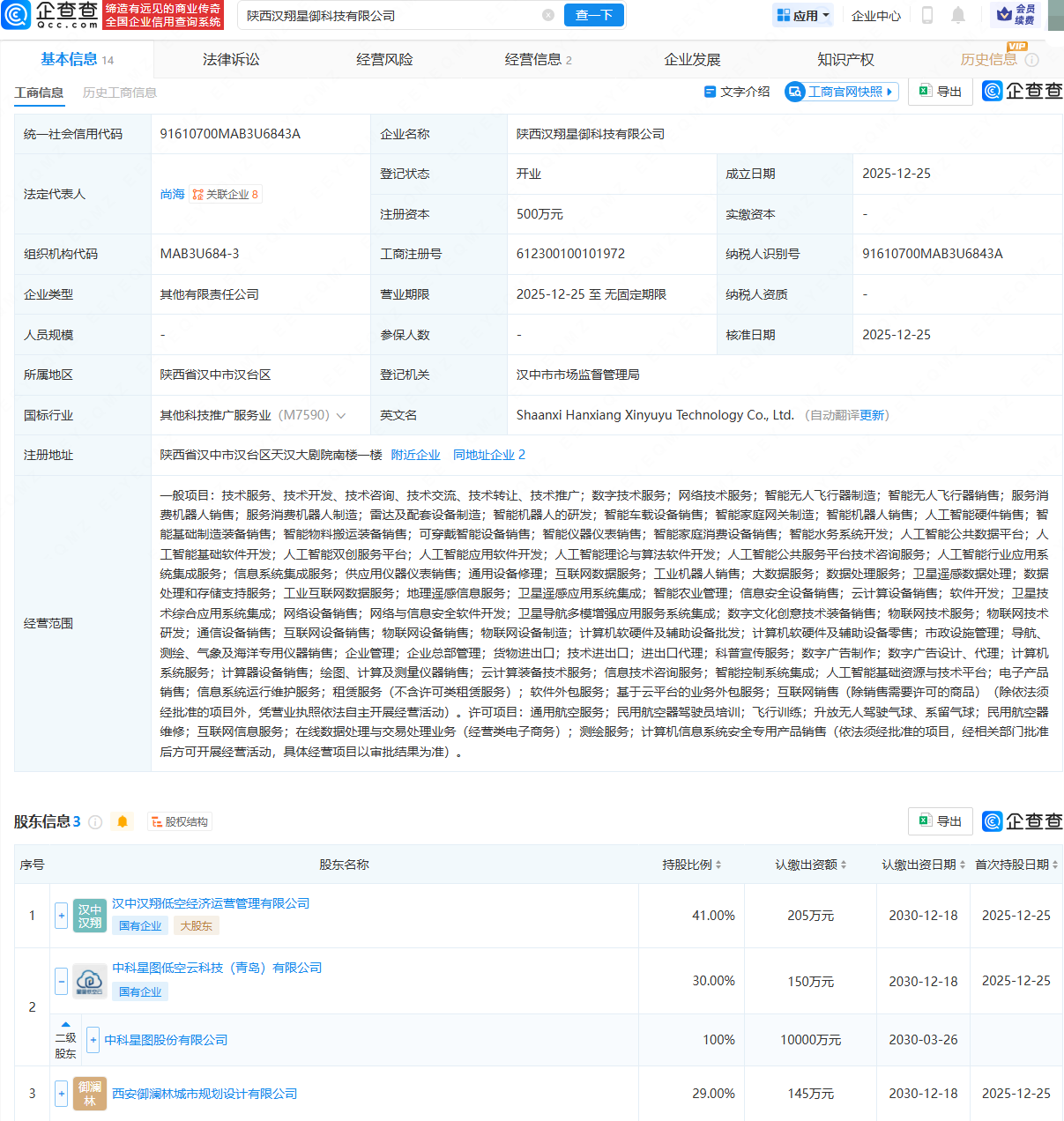This screenshot has width=1064, height=1121.
Task: Click the 查一下 search button
Action: pos(593,15)
